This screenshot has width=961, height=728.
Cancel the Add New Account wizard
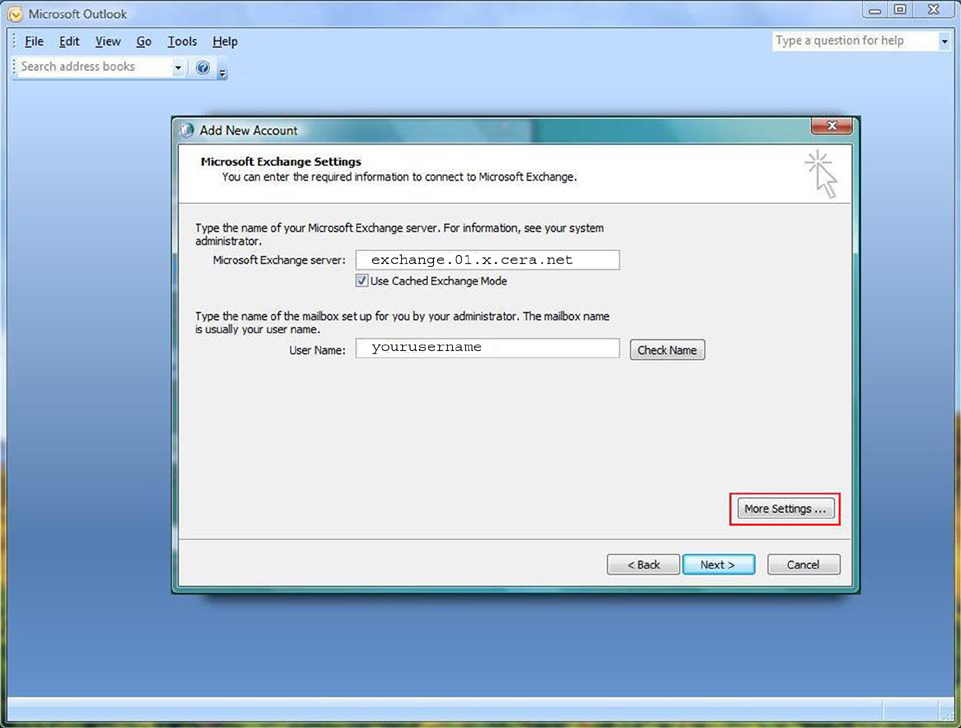pos(803,564)
